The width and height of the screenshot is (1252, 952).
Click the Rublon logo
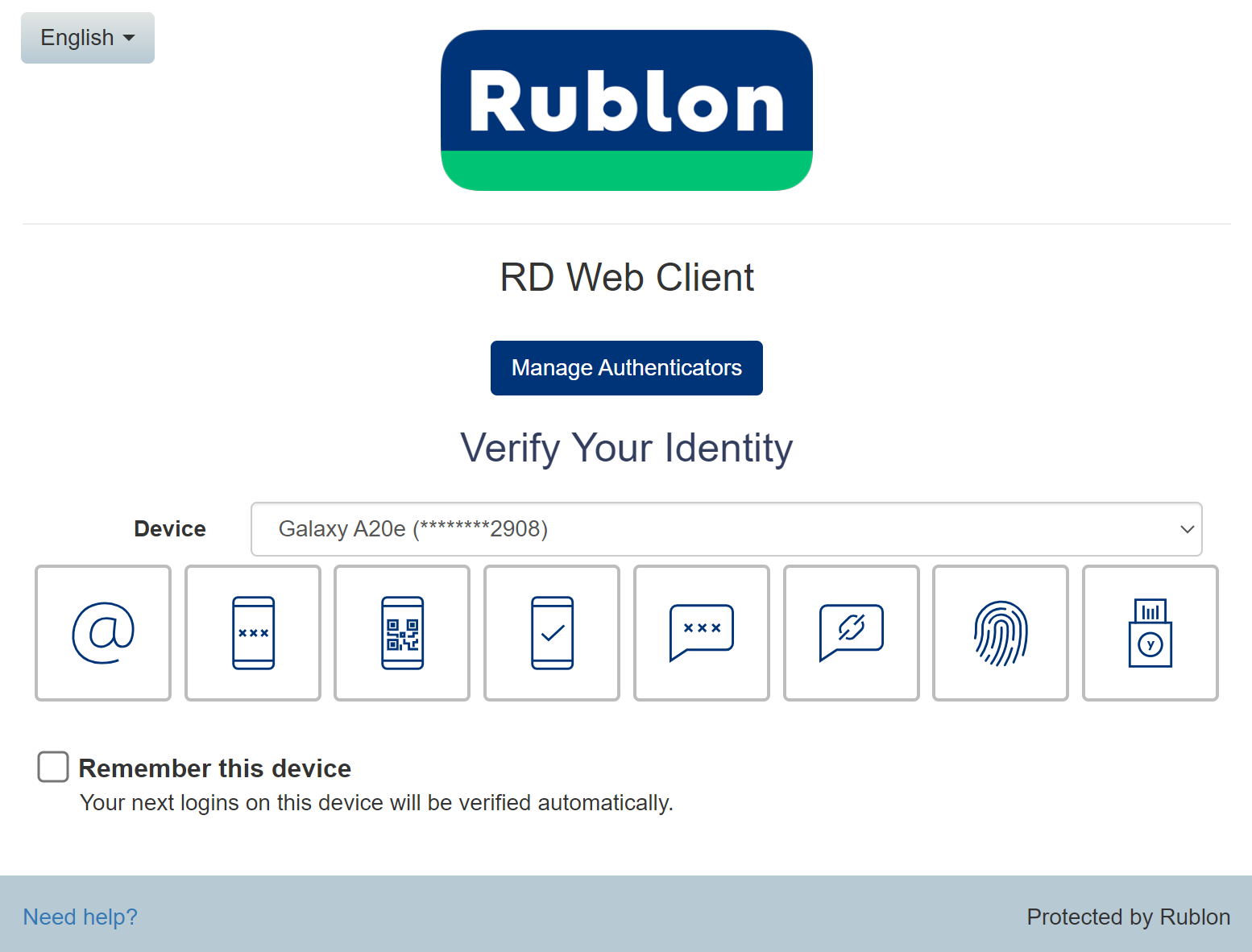point(627,110)
